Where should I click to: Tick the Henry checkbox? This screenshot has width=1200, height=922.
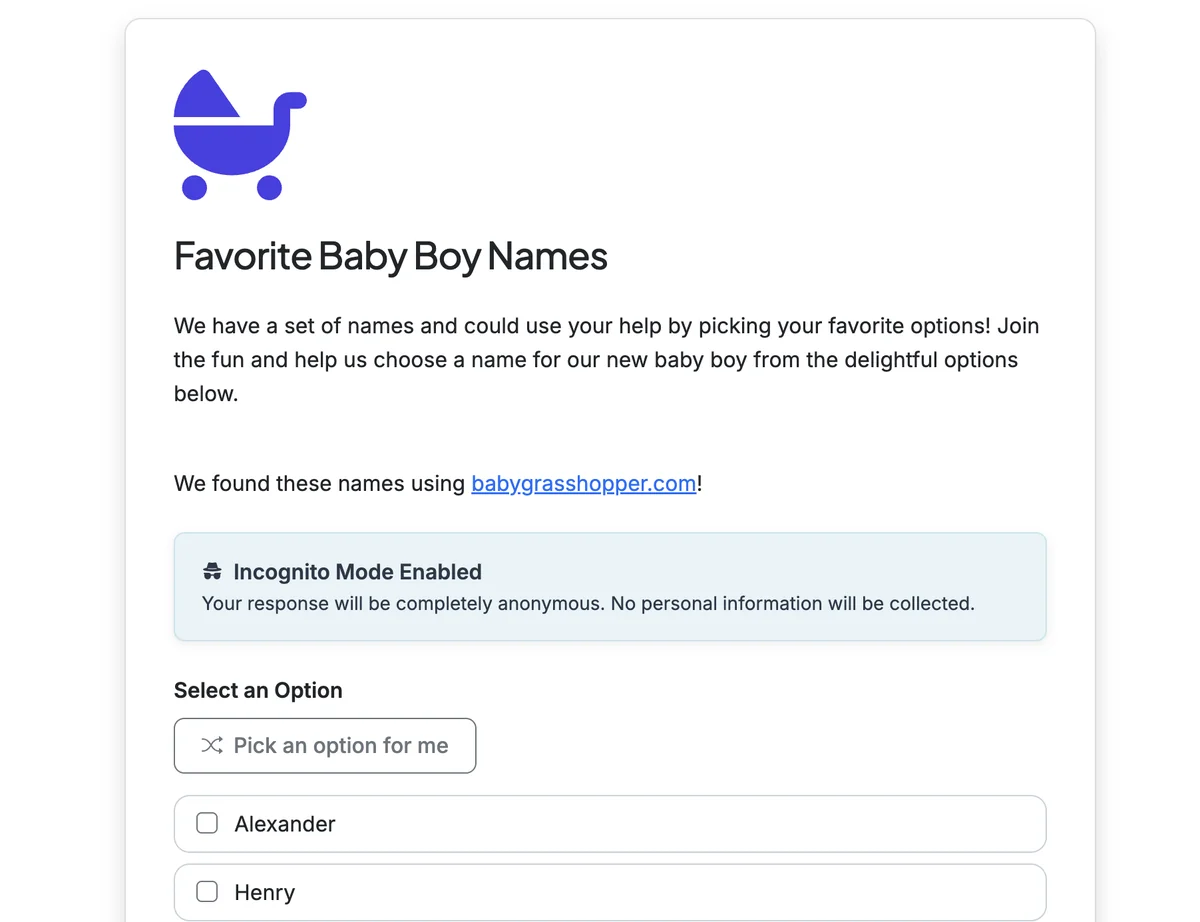pos(207,892)
